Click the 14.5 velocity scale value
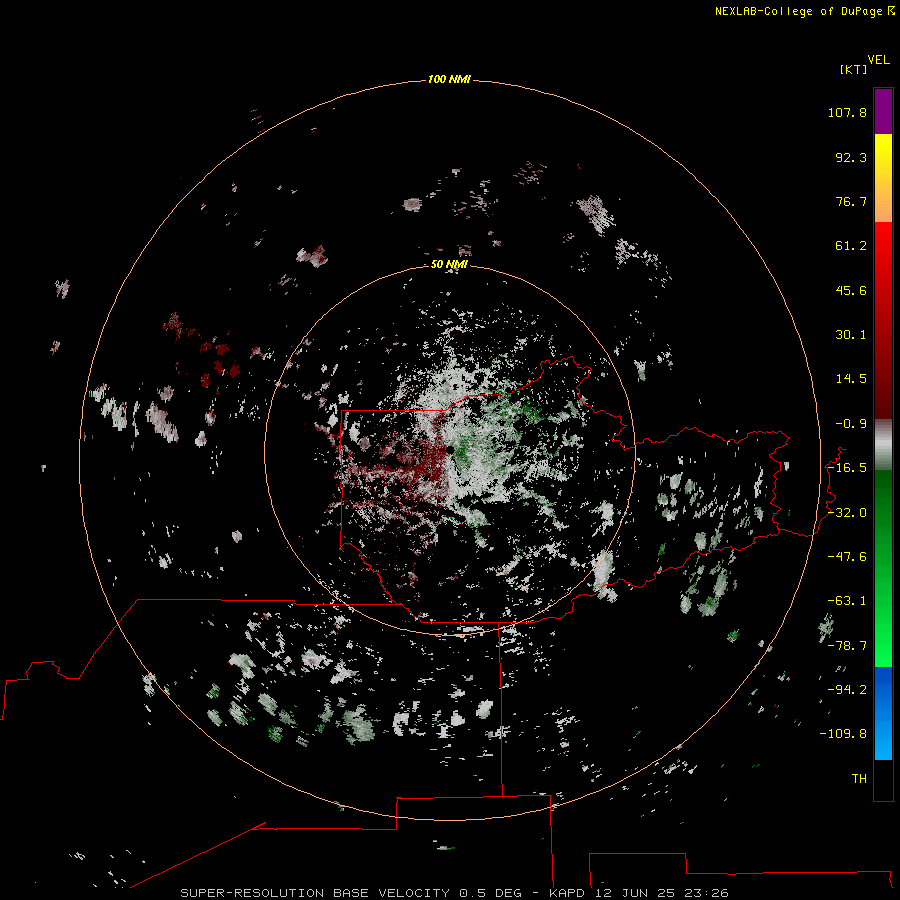Viewport: 900px width, 900px height. tap(851, 379)
